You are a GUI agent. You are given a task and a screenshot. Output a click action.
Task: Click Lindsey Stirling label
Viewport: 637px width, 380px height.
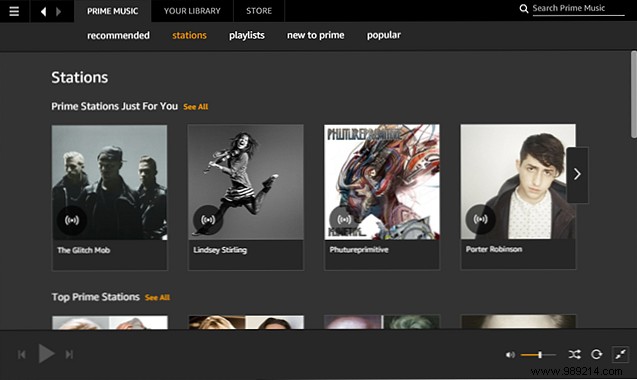click(x=220, y=250)
